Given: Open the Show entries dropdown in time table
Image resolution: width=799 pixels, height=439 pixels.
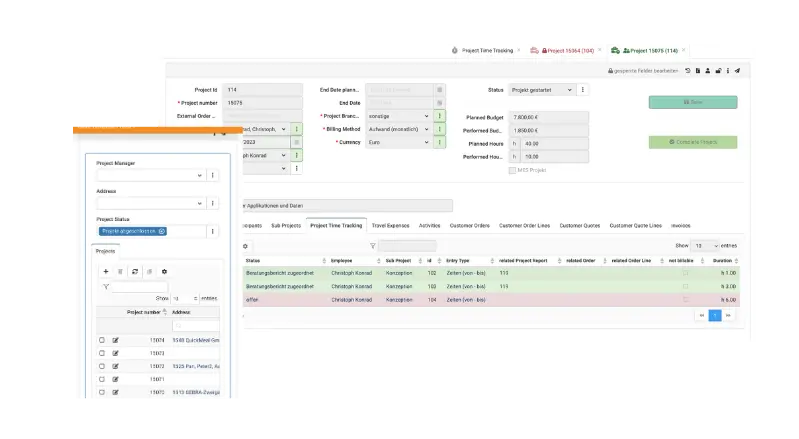Looking at the screenshot, I should click(706, 245).
